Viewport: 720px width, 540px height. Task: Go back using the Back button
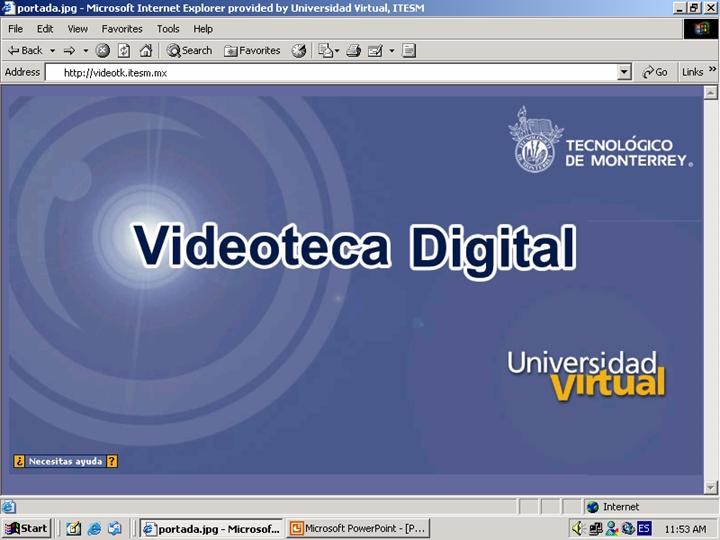(x=25, y=51)
